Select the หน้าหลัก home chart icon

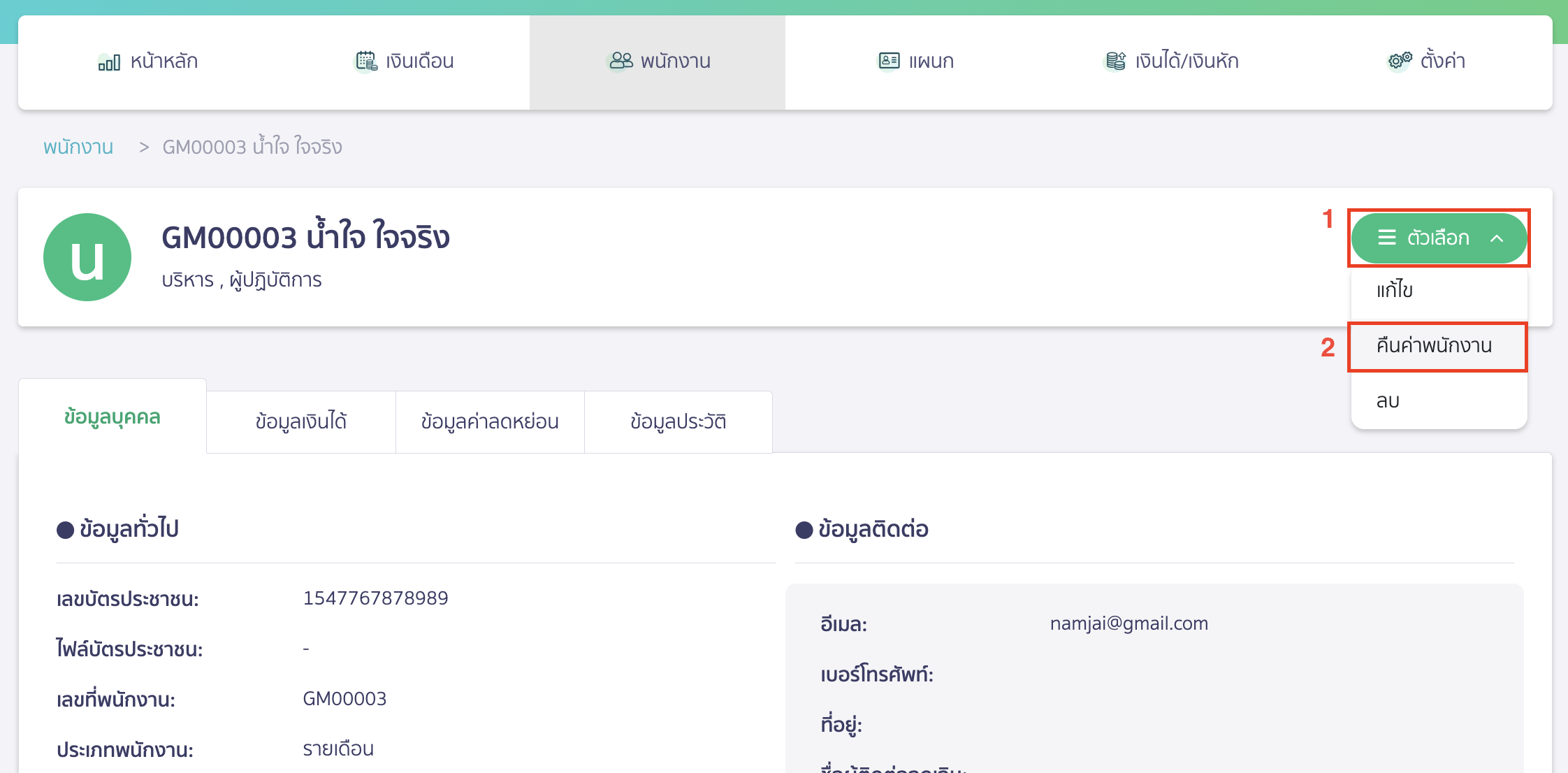coord(108,62)
